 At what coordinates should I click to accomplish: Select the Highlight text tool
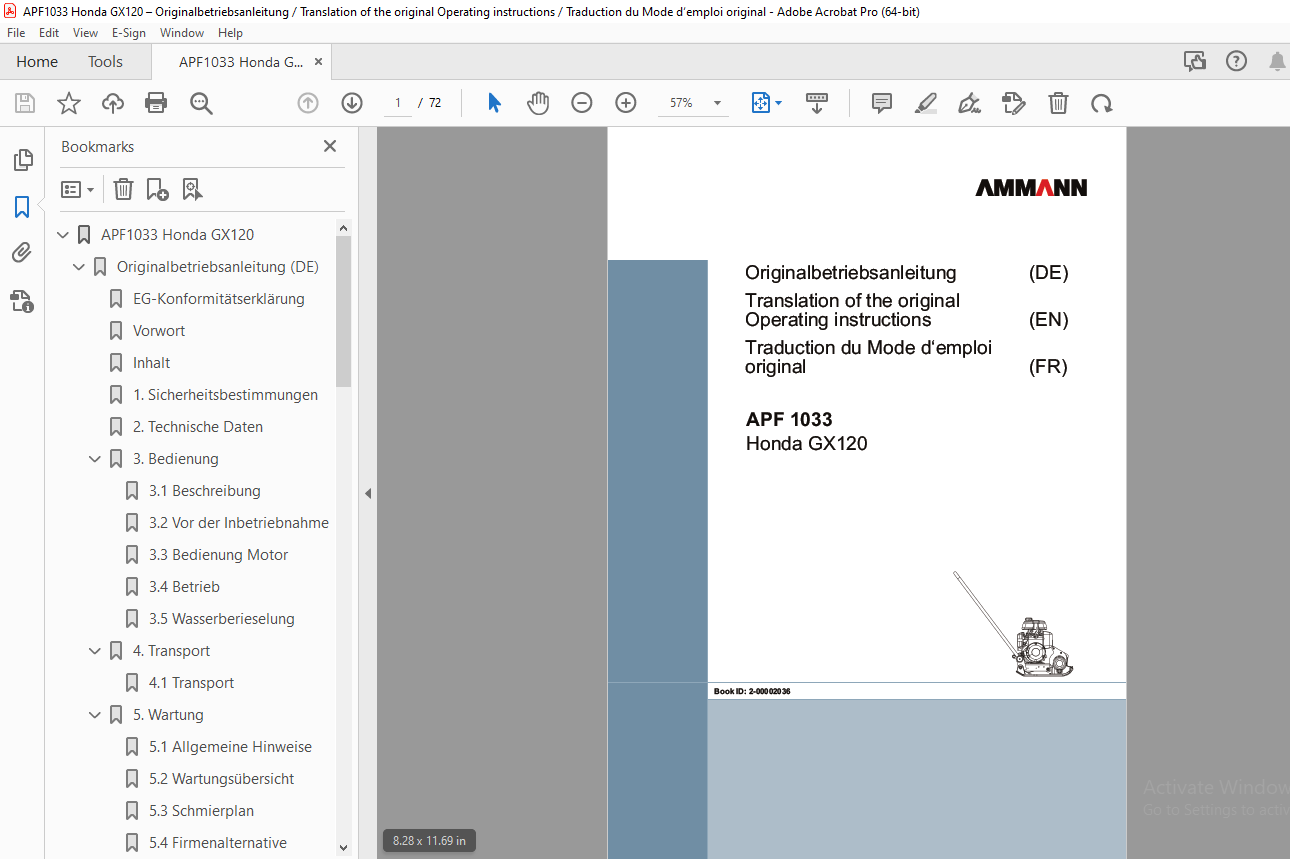point(926,103)
